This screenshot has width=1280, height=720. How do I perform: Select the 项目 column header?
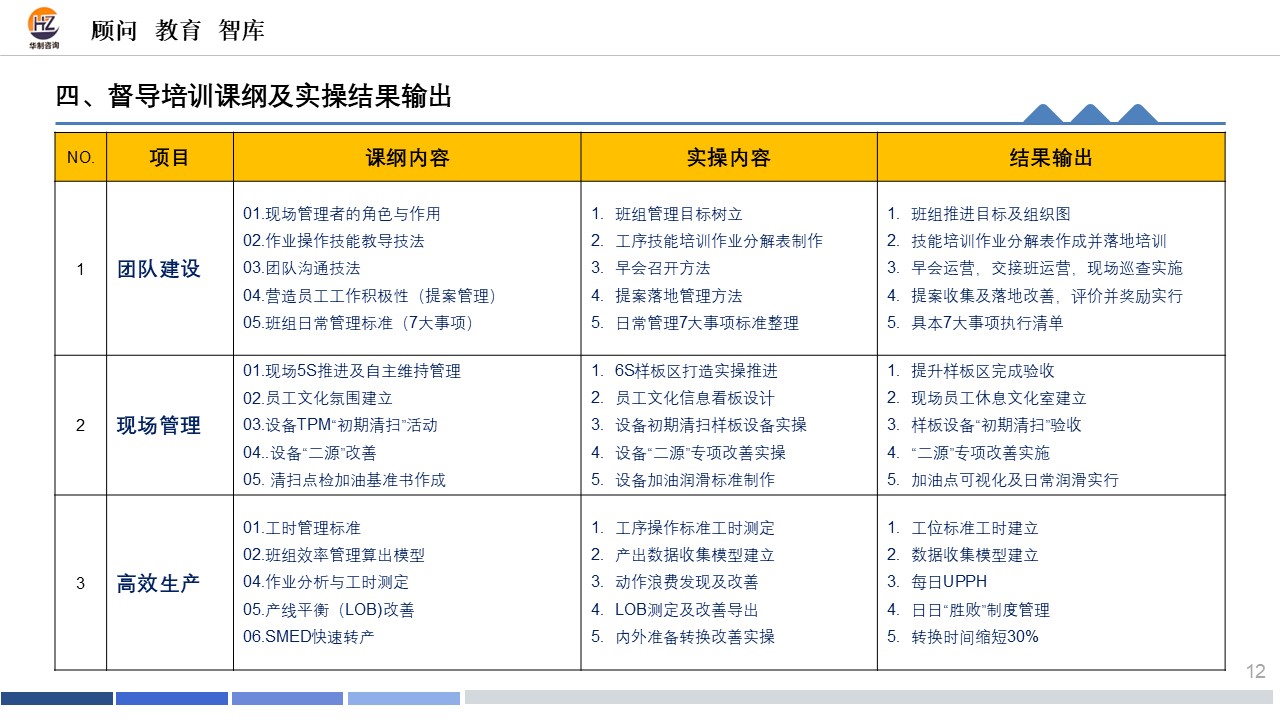(170, 157)
